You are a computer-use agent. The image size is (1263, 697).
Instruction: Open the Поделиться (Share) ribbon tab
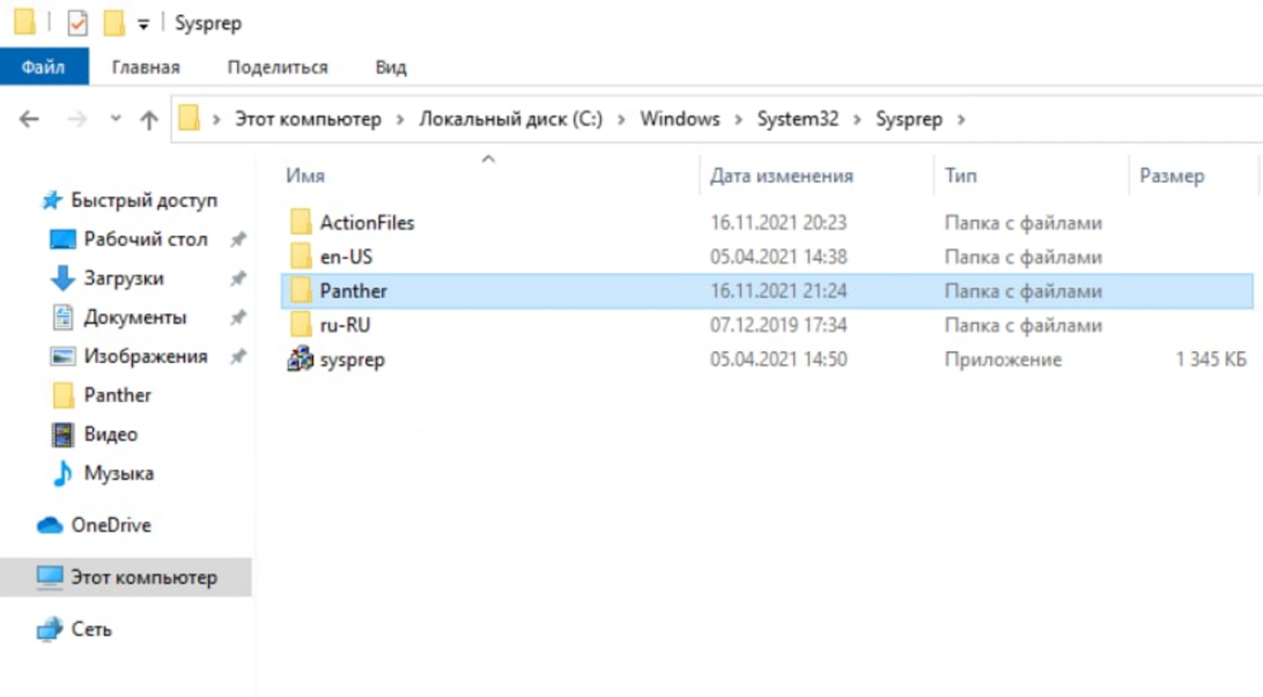pos(277,68)
